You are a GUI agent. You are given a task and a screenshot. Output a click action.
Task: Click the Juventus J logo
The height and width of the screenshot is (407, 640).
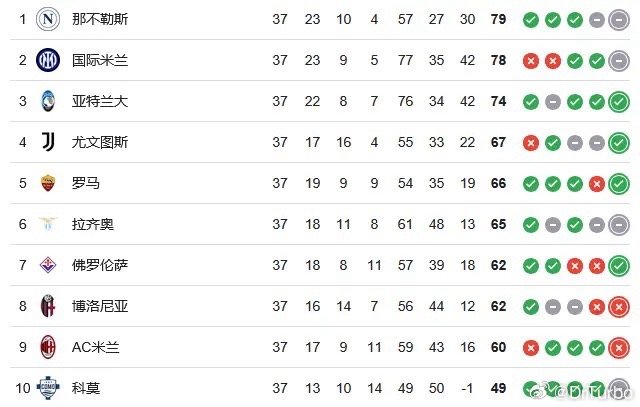tap(48, 142)
